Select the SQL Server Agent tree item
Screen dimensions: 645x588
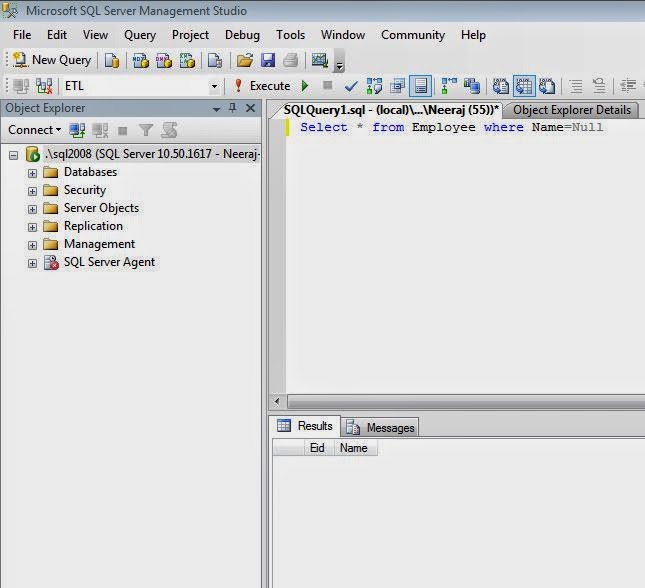pyautogui.click(x=109, y=262)
